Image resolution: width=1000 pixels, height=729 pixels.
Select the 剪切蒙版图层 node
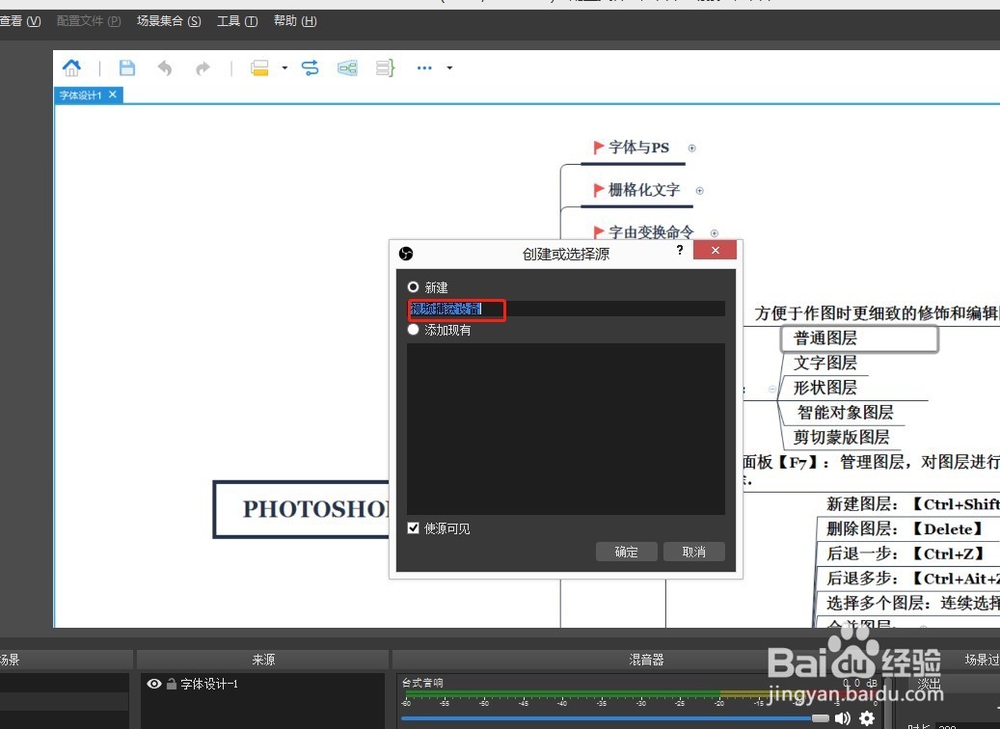pyautogui.click(x=841, y=437)
